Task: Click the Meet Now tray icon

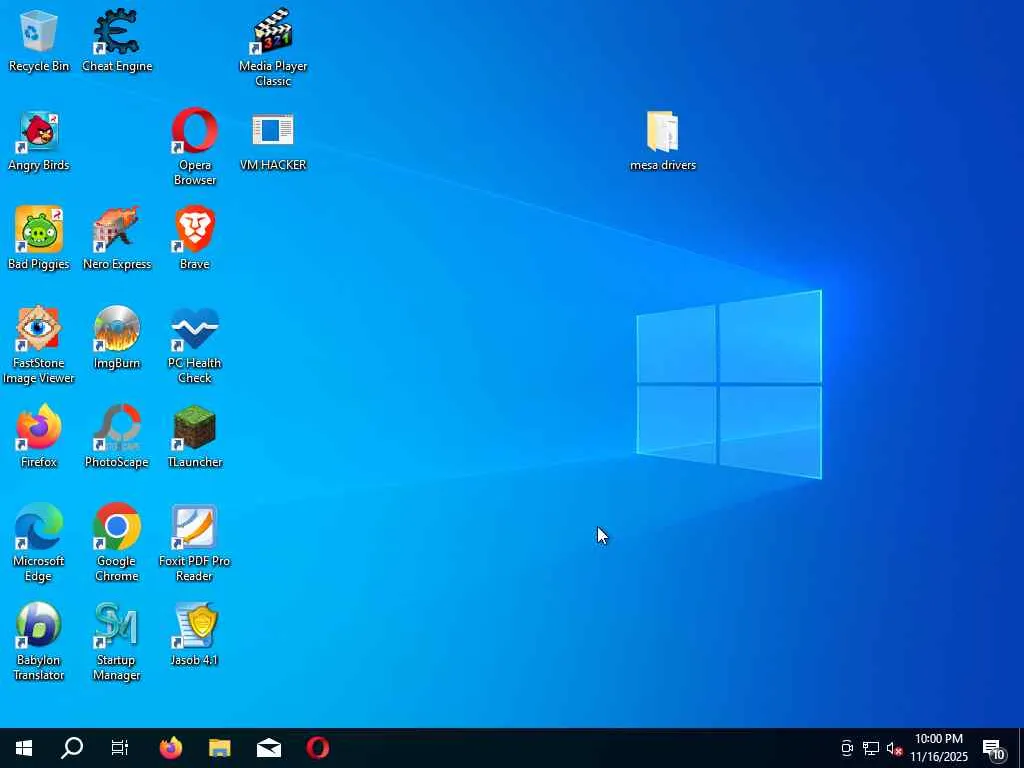Action: [x=847, y=748]
